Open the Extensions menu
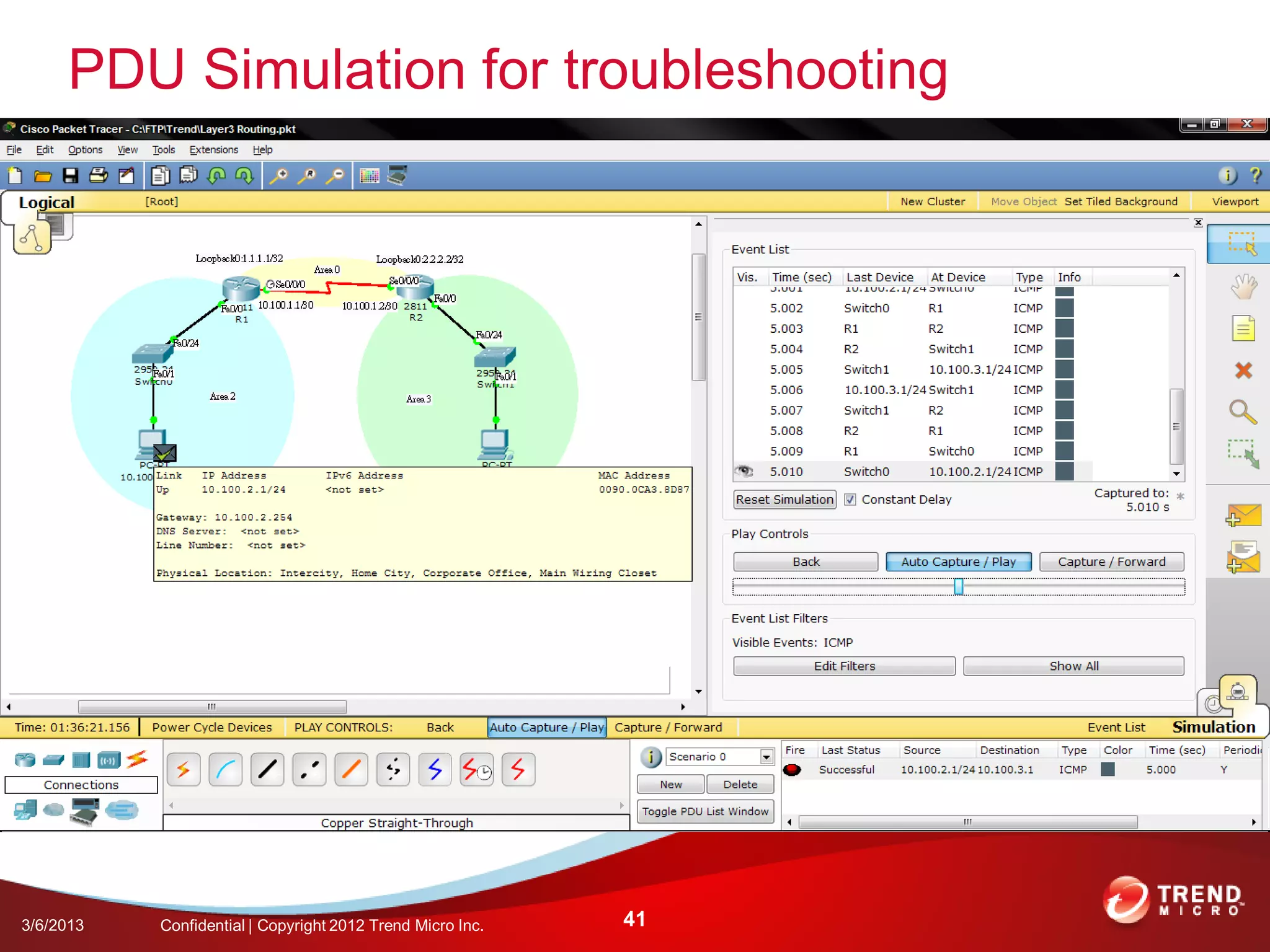This screenshot has width=1270, height=952. [213, 150]
